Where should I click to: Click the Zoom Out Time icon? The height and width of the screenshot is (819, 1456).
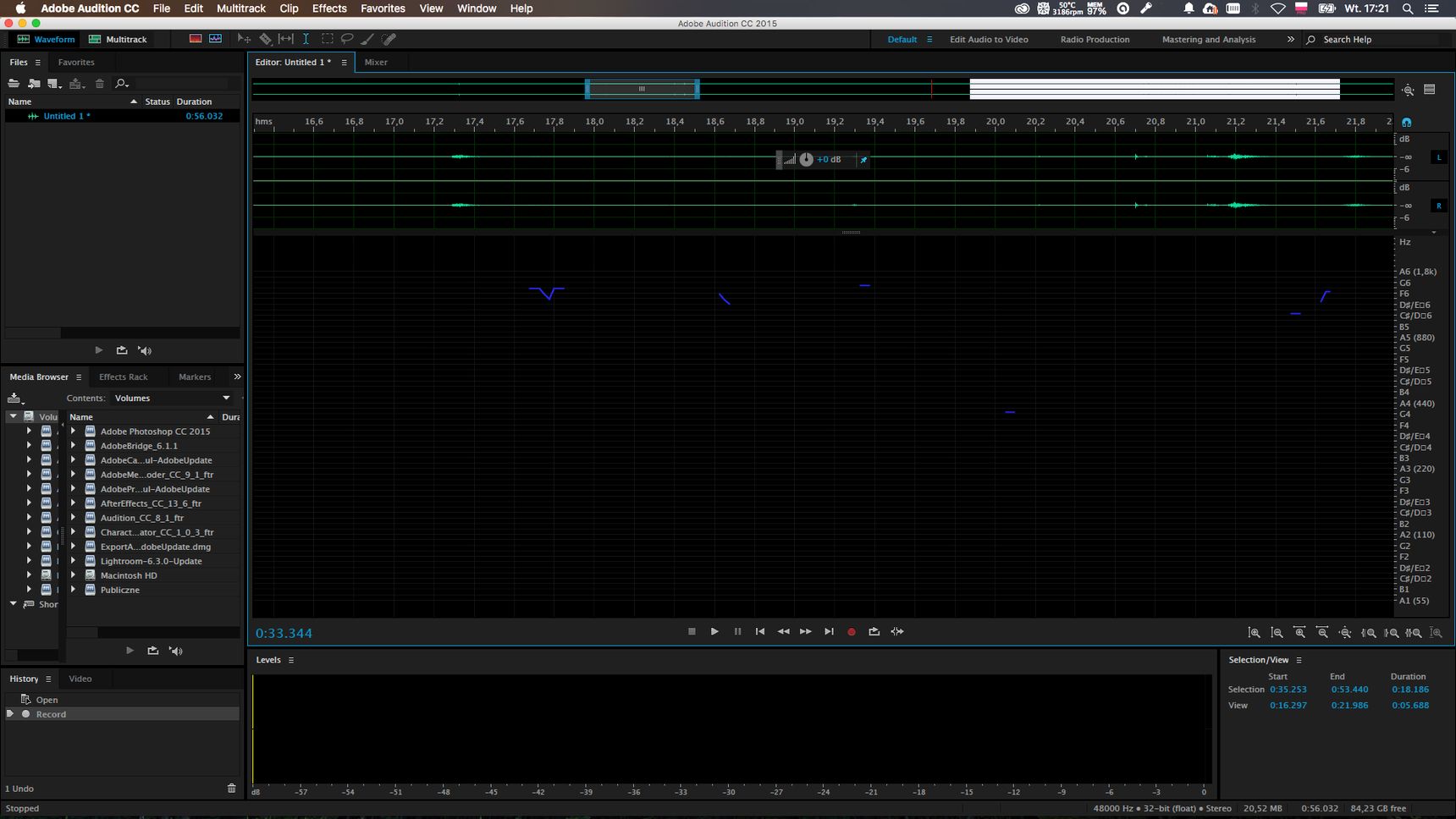pyautogui.click(x=1323, y=633)
